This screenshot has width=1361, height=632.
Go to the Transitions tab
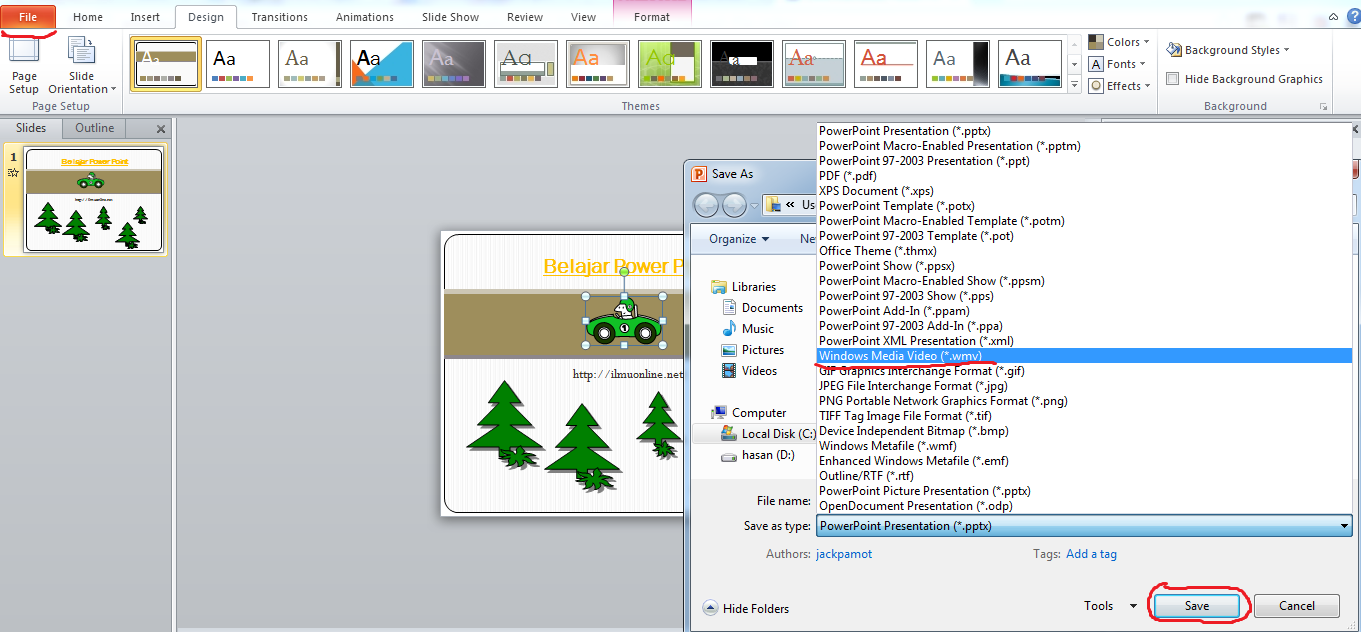point(280,17)
